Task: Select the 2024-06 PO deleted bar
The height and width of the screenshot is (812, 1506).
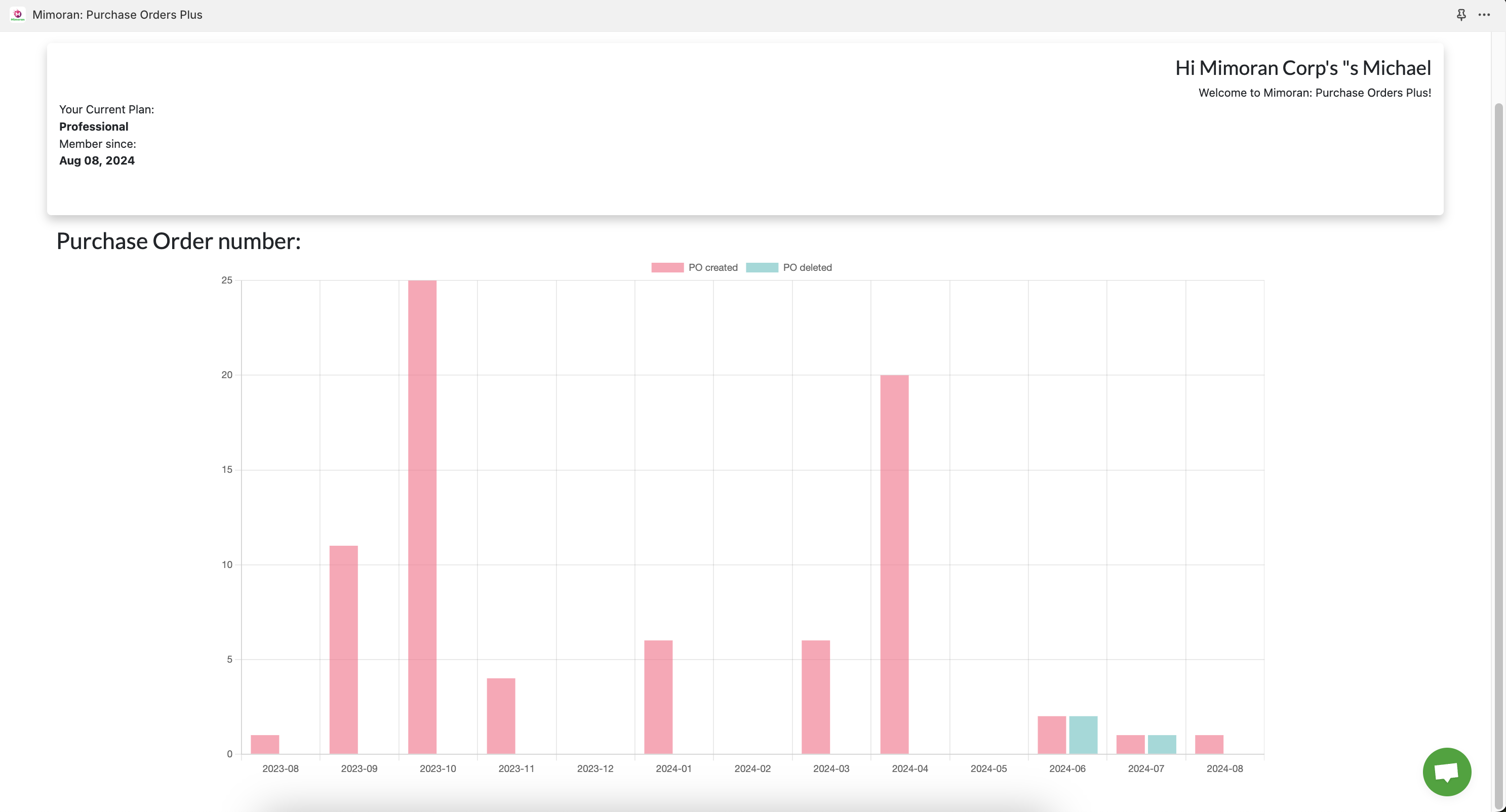Action: (x=1083, y=735)
